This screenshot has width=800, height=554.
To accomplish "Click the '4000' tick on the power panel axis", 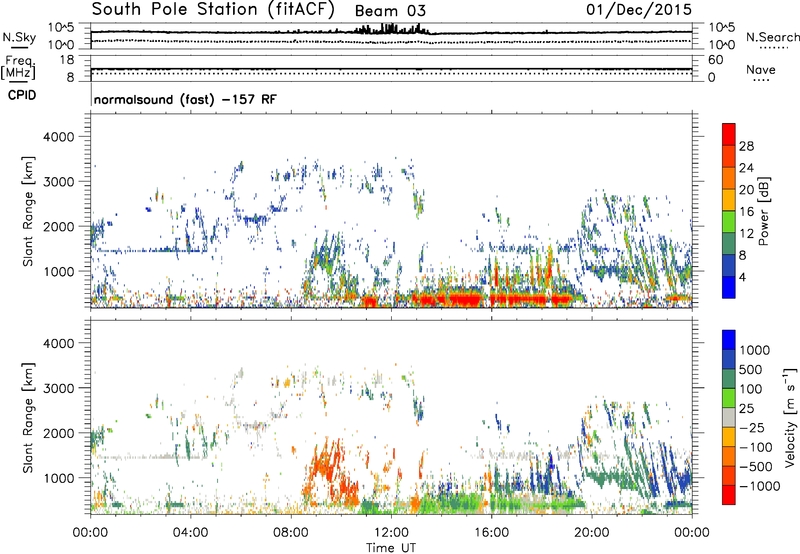I will click(x=59, y=137).
